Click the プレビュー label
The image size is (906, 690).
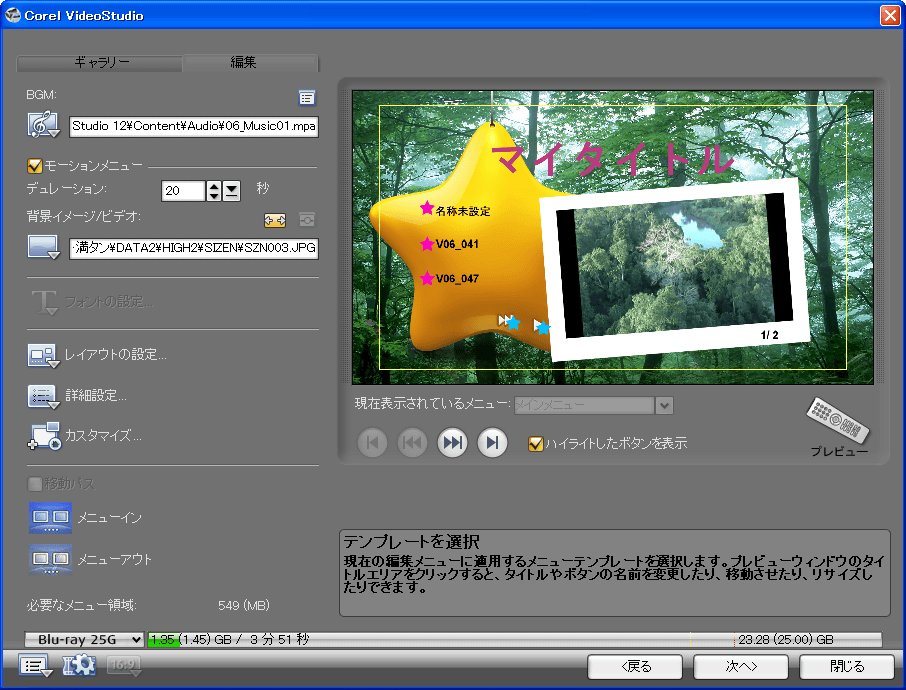point(839,451)
